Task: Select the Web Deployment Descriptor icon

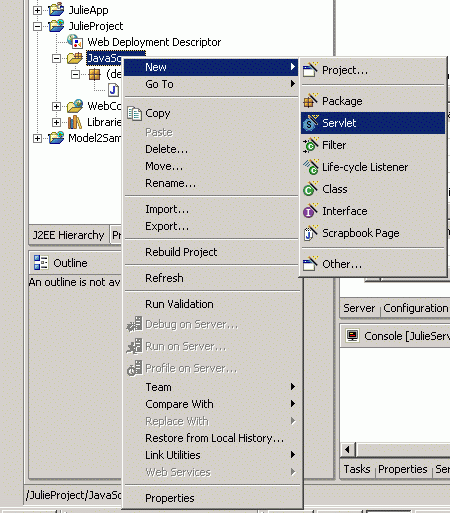Action: click(x=75, y=42)
